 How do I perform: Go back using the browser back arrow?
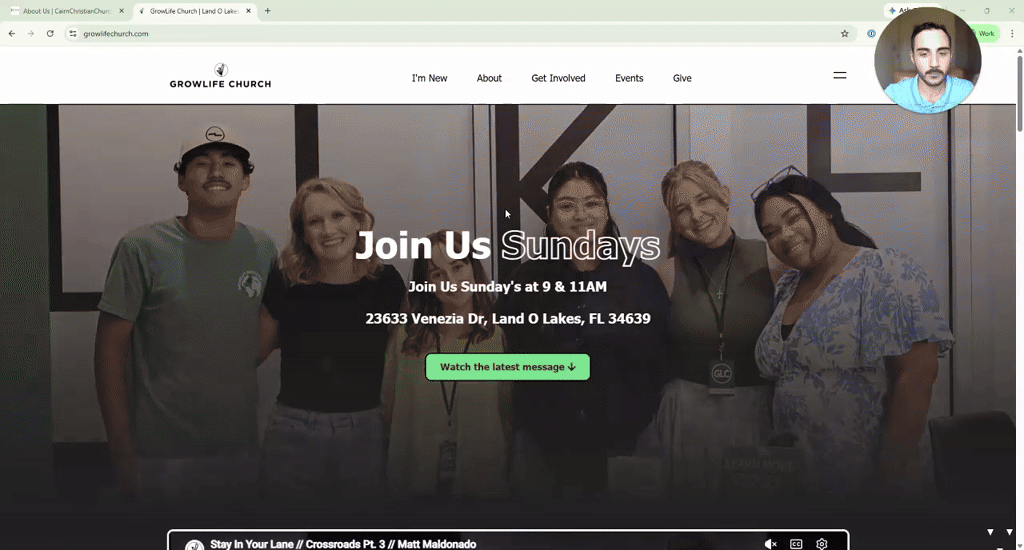[x=12, y=33]
